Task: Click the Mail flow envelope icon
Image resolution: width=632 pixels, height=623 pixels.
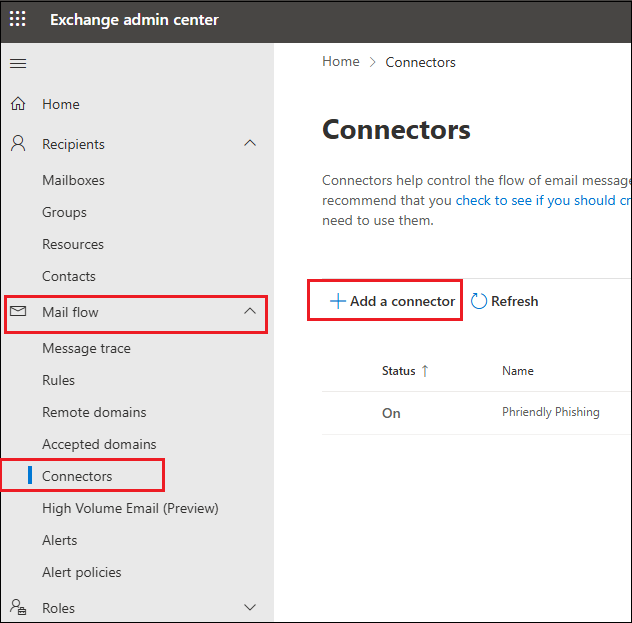Action: (18, 311)
